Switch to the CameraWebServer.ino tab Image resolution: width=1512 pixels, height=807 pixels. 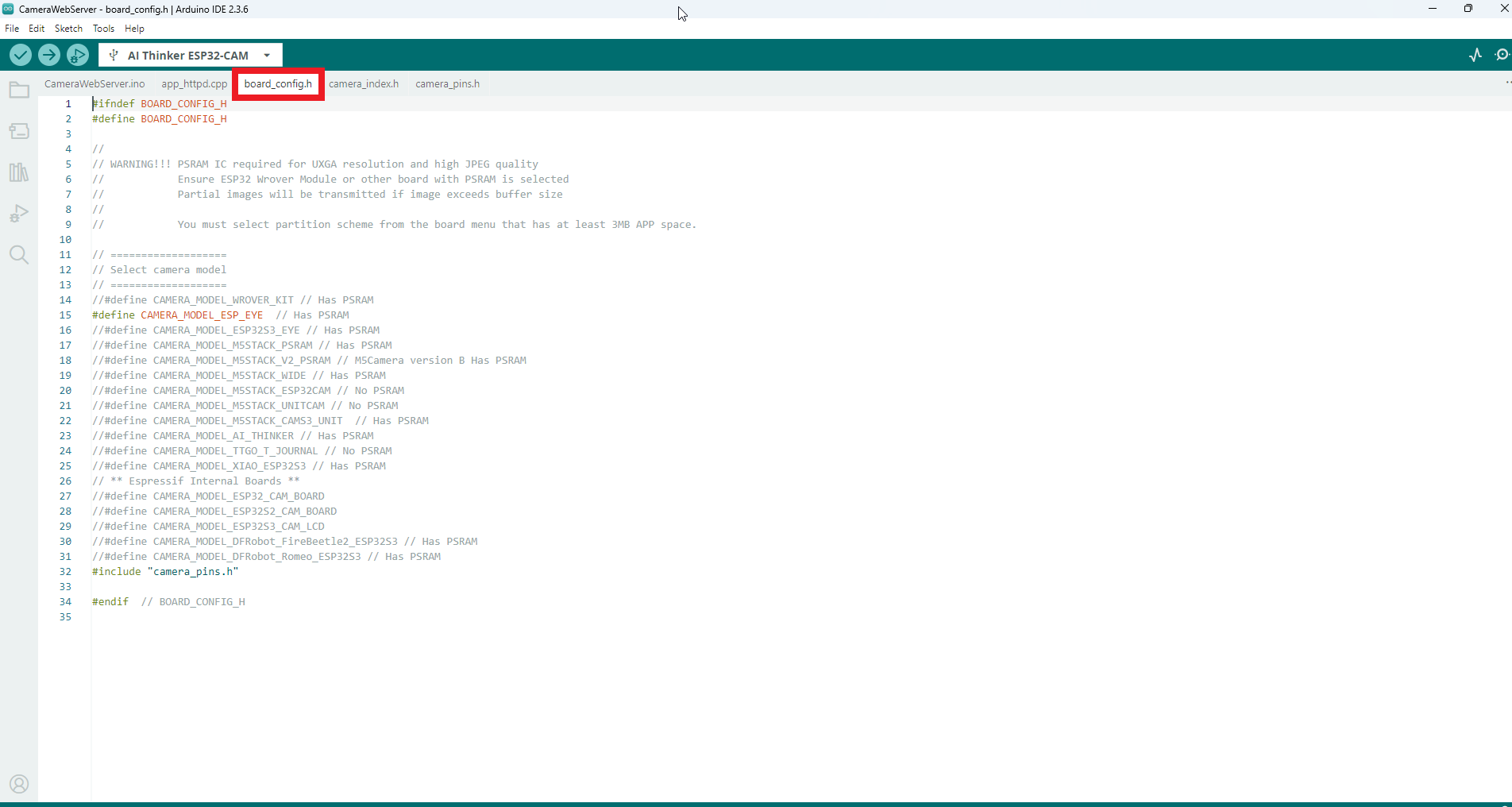(94, 84)
